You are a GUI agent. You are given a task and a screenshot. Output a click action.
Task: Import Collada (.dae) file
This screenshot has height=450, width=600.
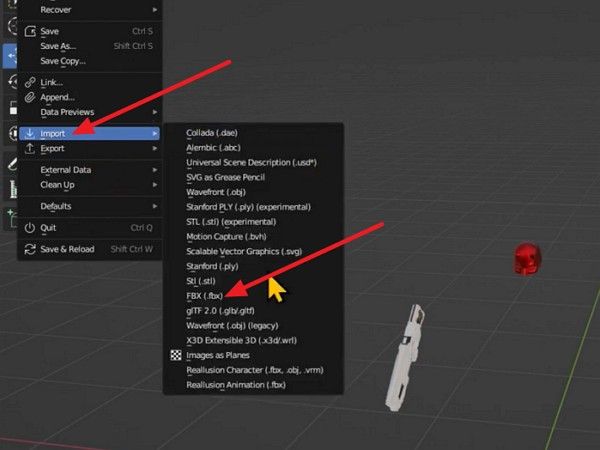(x=253, y=133)
